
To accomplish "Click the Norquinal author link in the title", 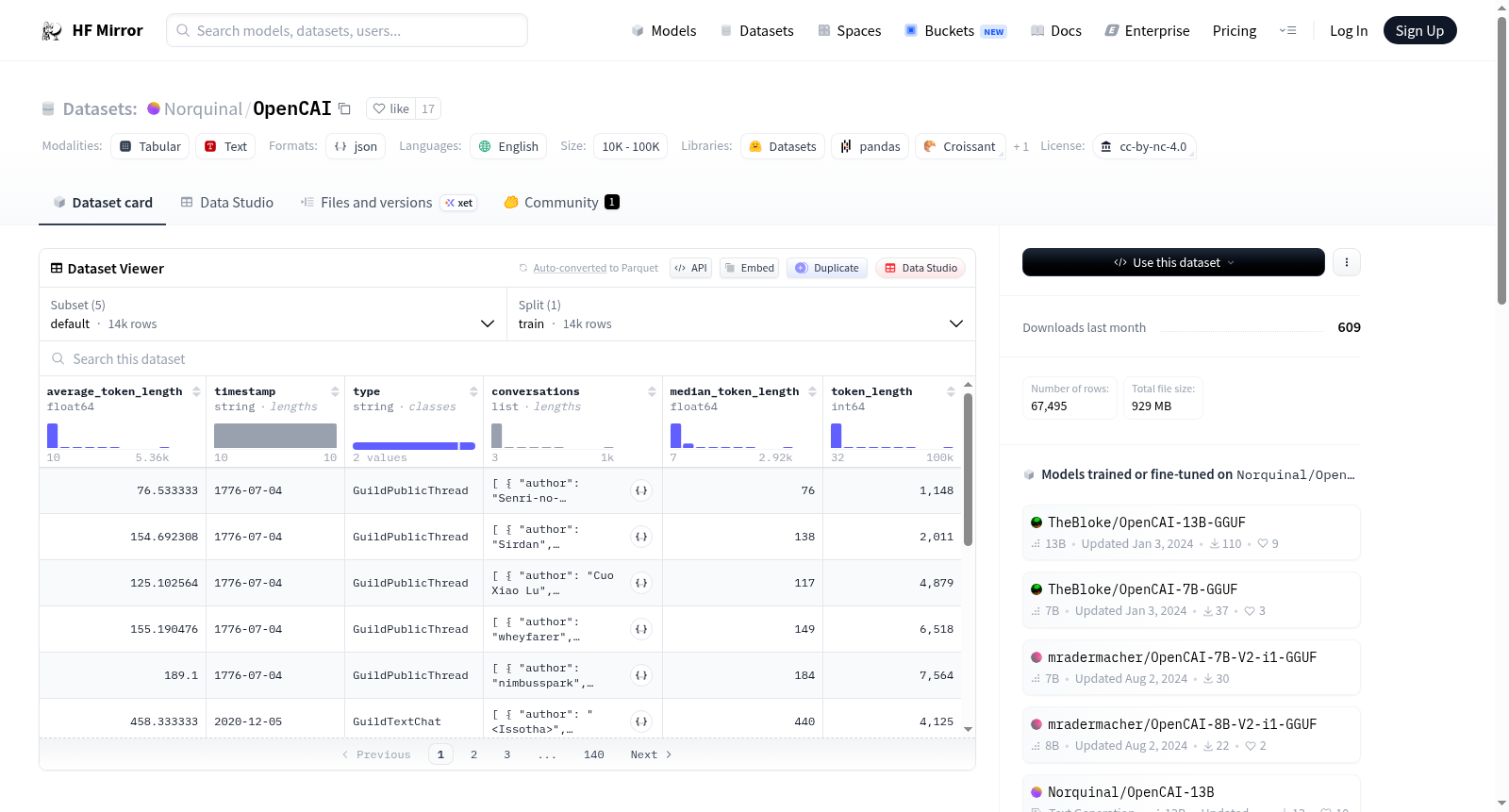I will (203, 109).
